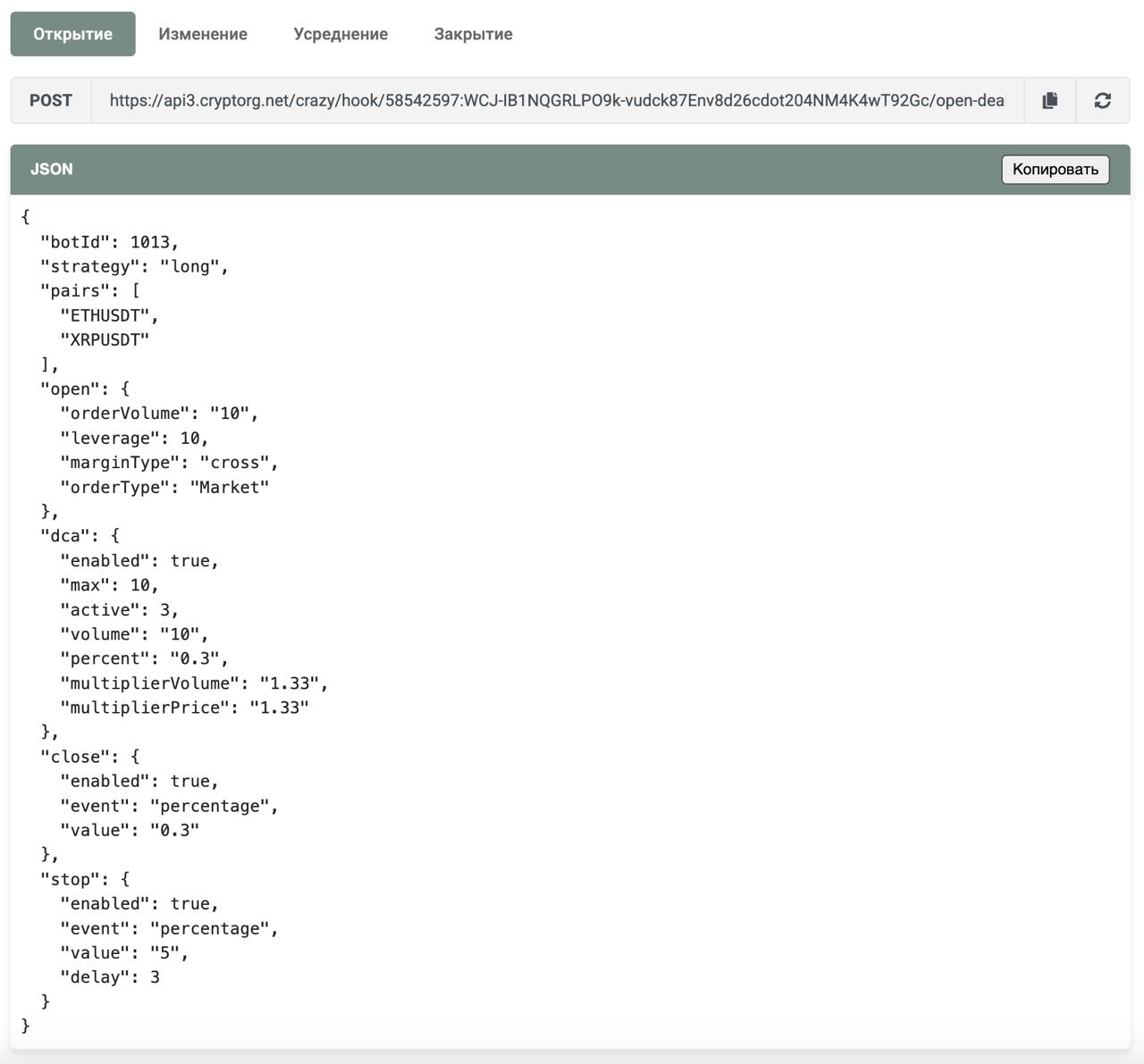This screenshot has height=1064, width=1144.
Task: Click the "multiplierPrice" line in dca
Action: click(184, 708)
